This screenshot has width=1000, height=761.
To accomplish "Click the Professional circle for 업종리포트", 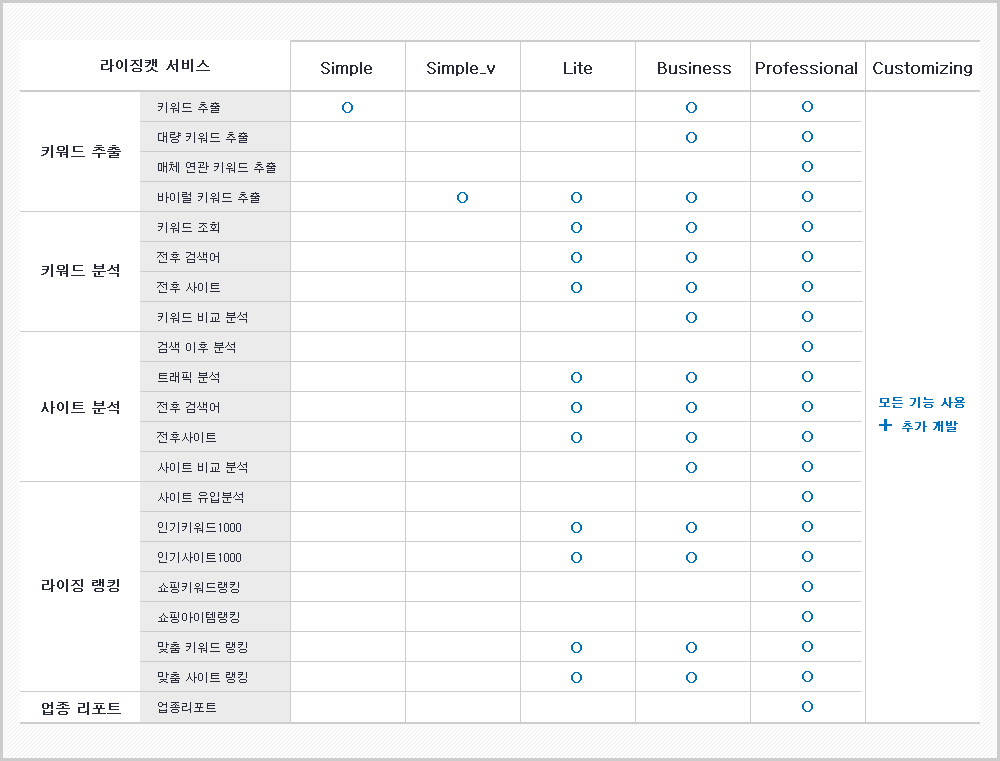I will pos(807,706).
